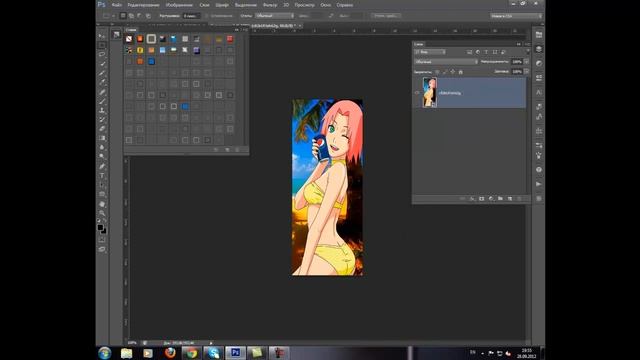
Task: Select the Quick Selection tool
Action: point(102,64)
